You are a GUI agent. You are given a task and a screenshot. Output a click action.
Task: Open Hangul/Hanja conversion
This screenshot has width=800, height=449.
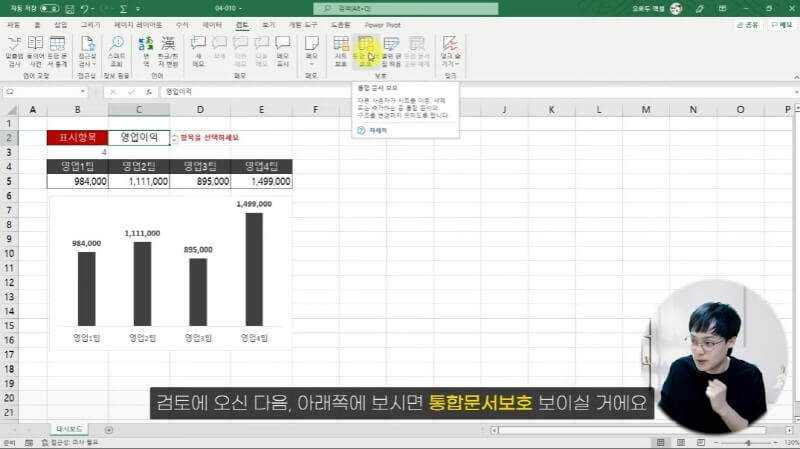pyautogui.click(x=168, y=52)
